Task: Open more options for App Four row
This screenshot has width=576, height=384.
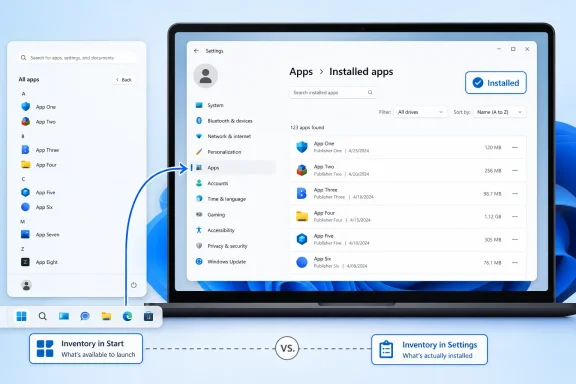Action: point(515,216)
